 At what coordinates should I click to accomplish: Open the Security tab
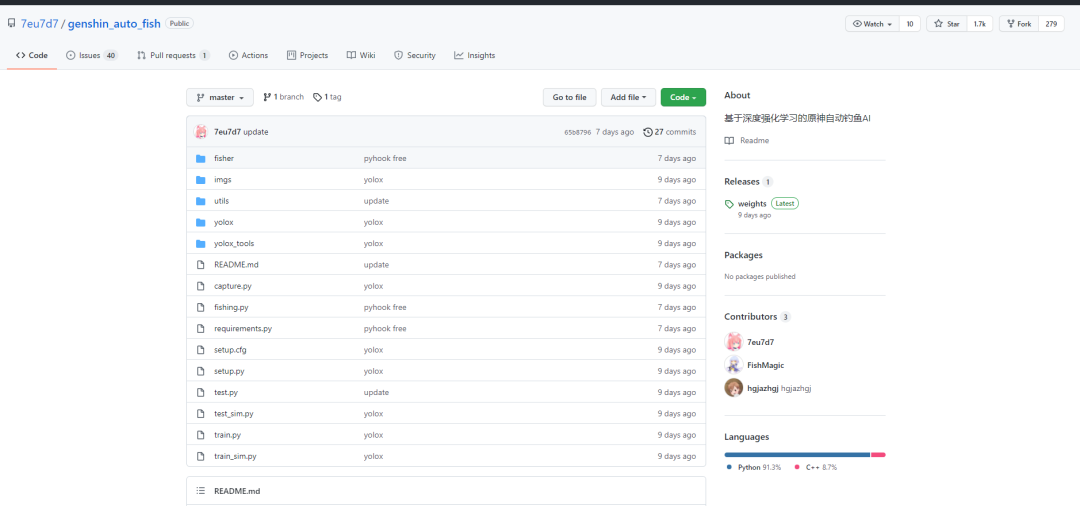(415, 55)
